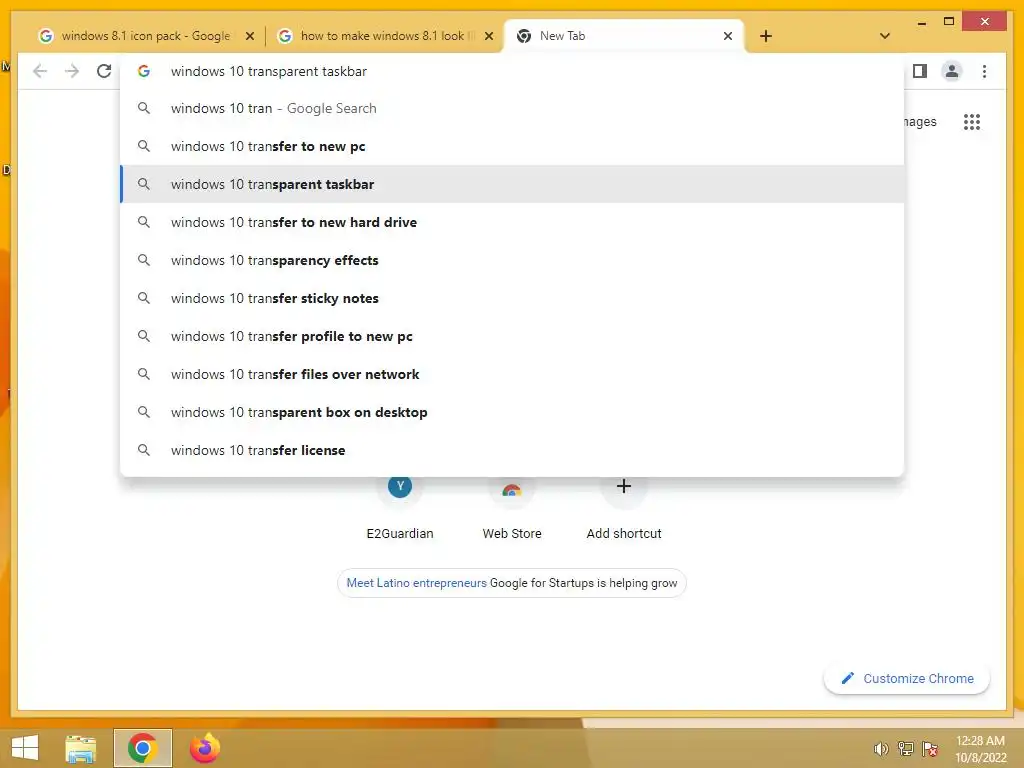1024x768 pixels.
Task: Click search icon beside 'transfer license' suggestion
Action: pyautogui.click(x=144, y=450)
